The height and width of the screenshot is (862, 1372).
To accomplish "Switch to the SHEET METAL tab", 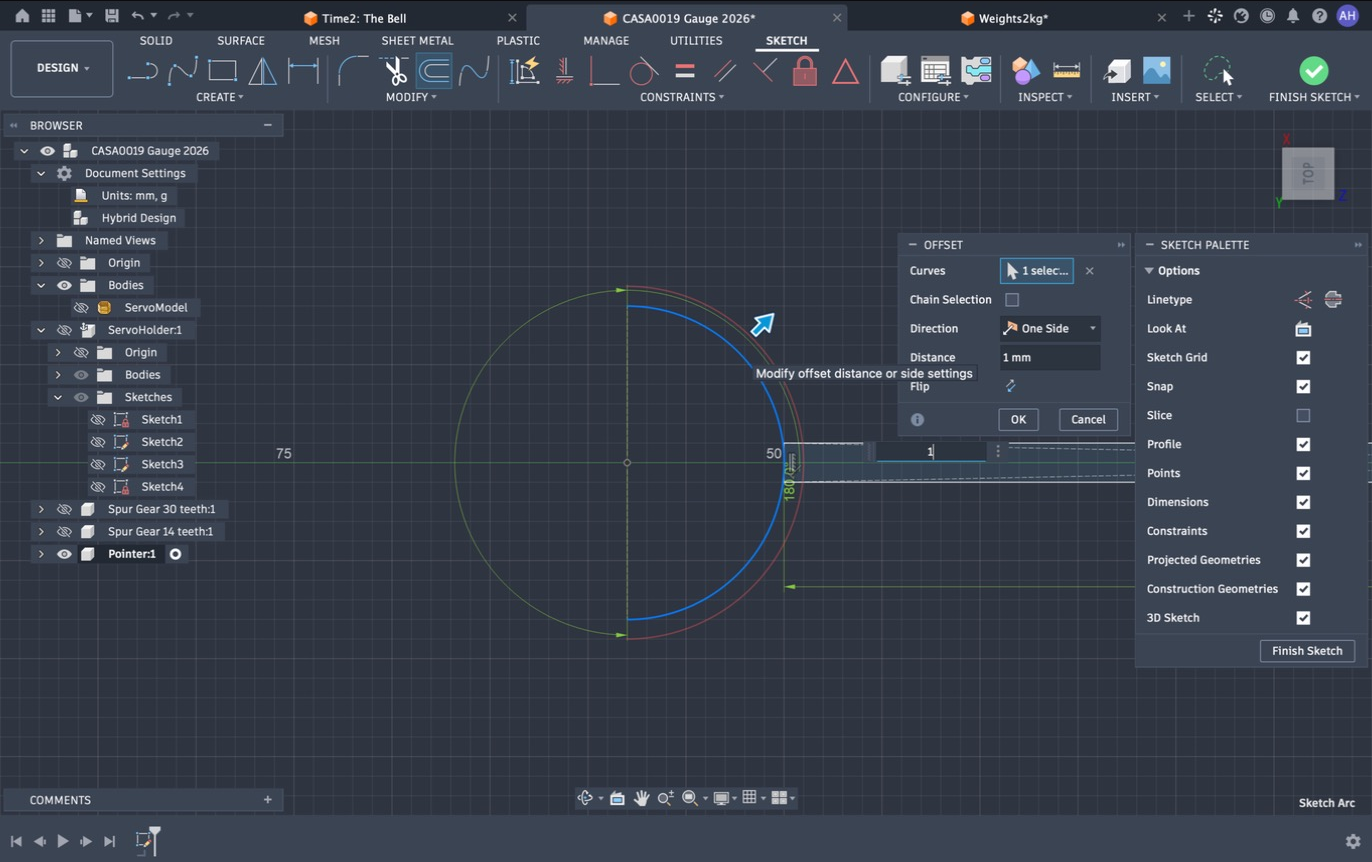I will tap(417, 41).
